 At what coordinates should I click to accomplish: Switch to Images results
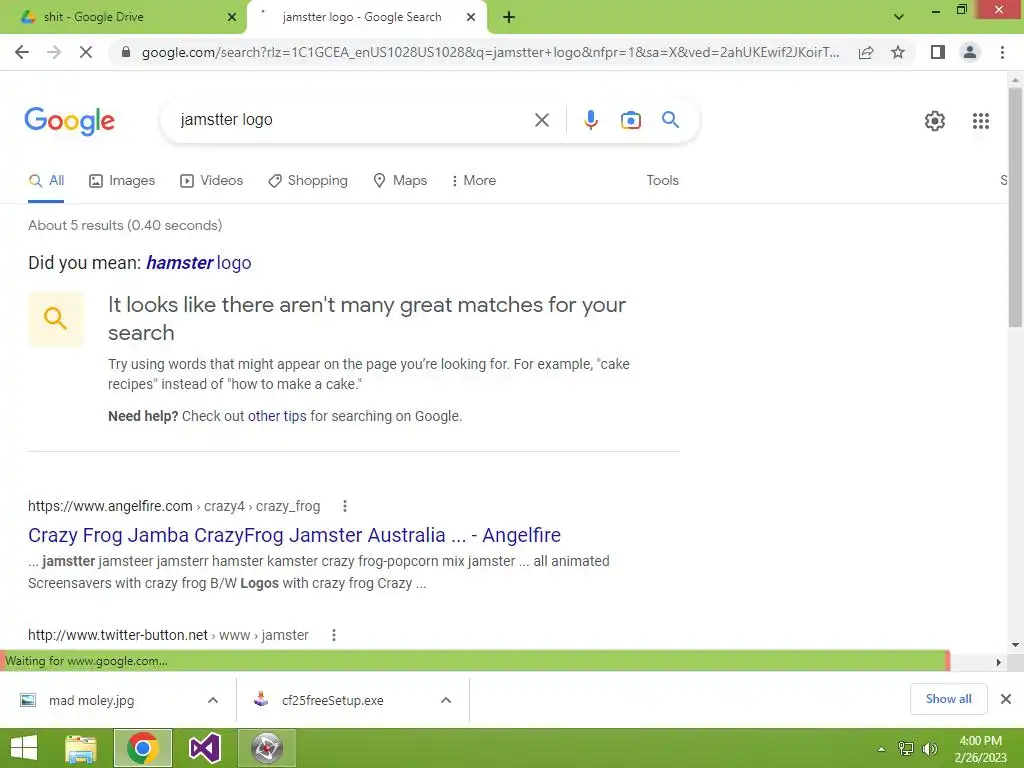click(x=122, y=180)
